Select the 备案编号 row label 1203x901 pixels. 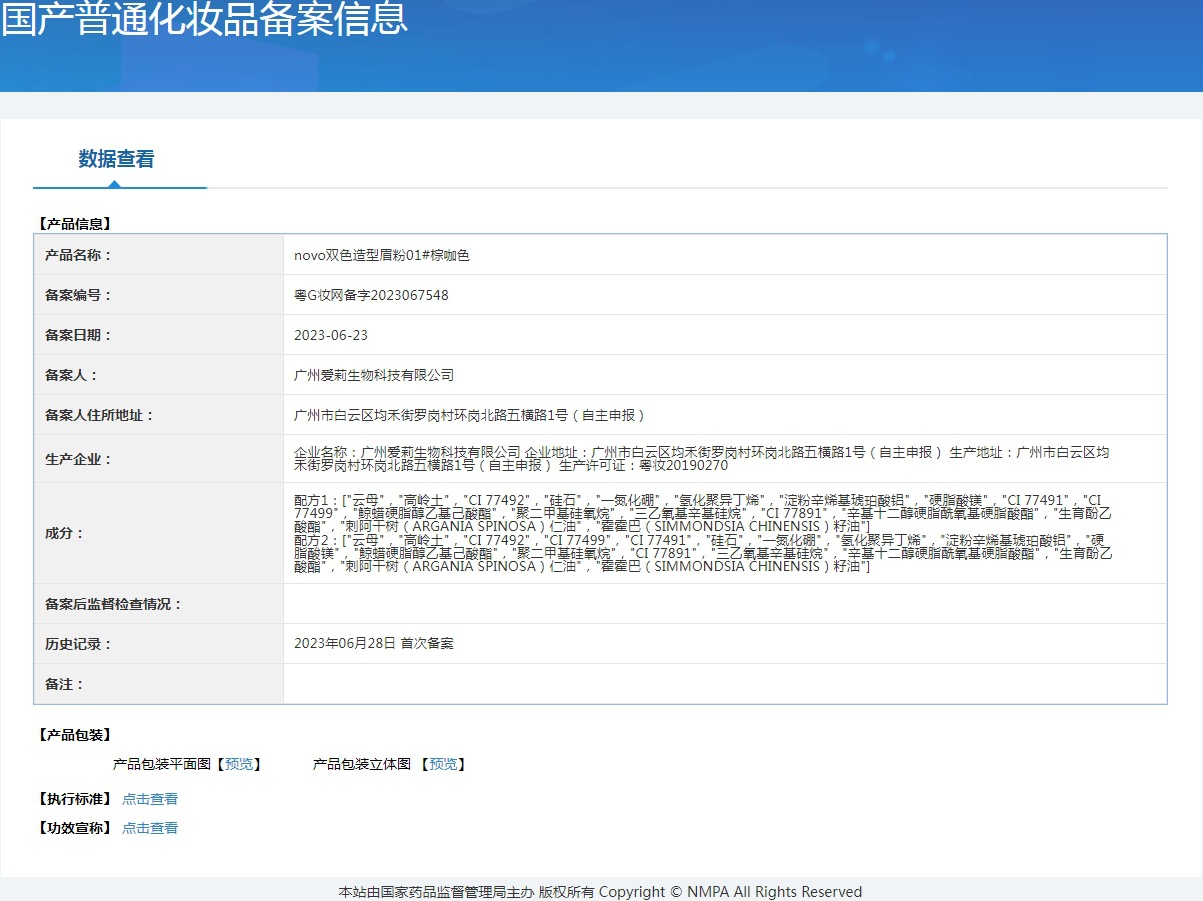point(79,295)
